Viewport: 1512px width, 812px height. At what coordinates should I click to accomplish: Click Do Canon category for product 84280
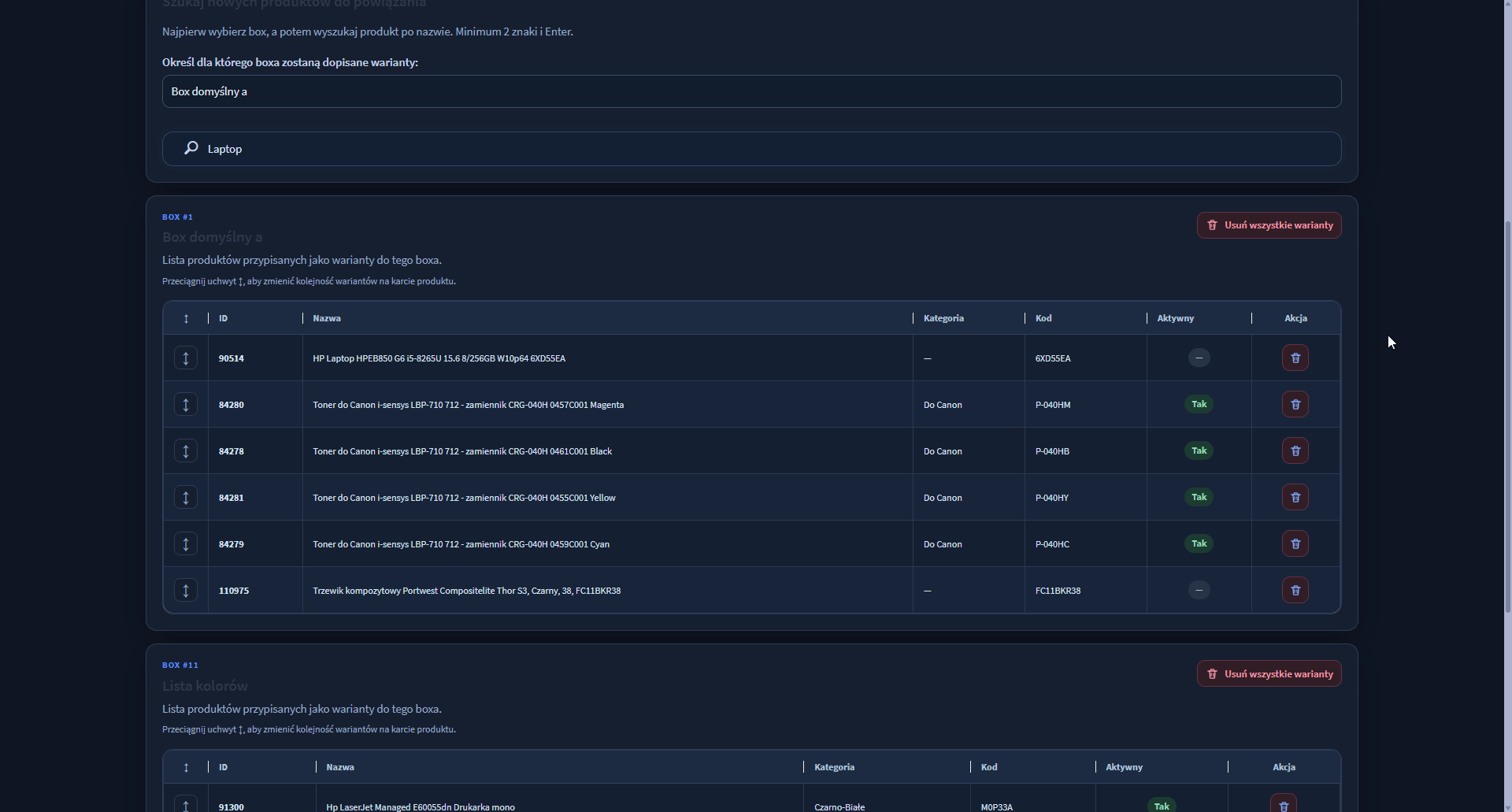pos(943,405)
